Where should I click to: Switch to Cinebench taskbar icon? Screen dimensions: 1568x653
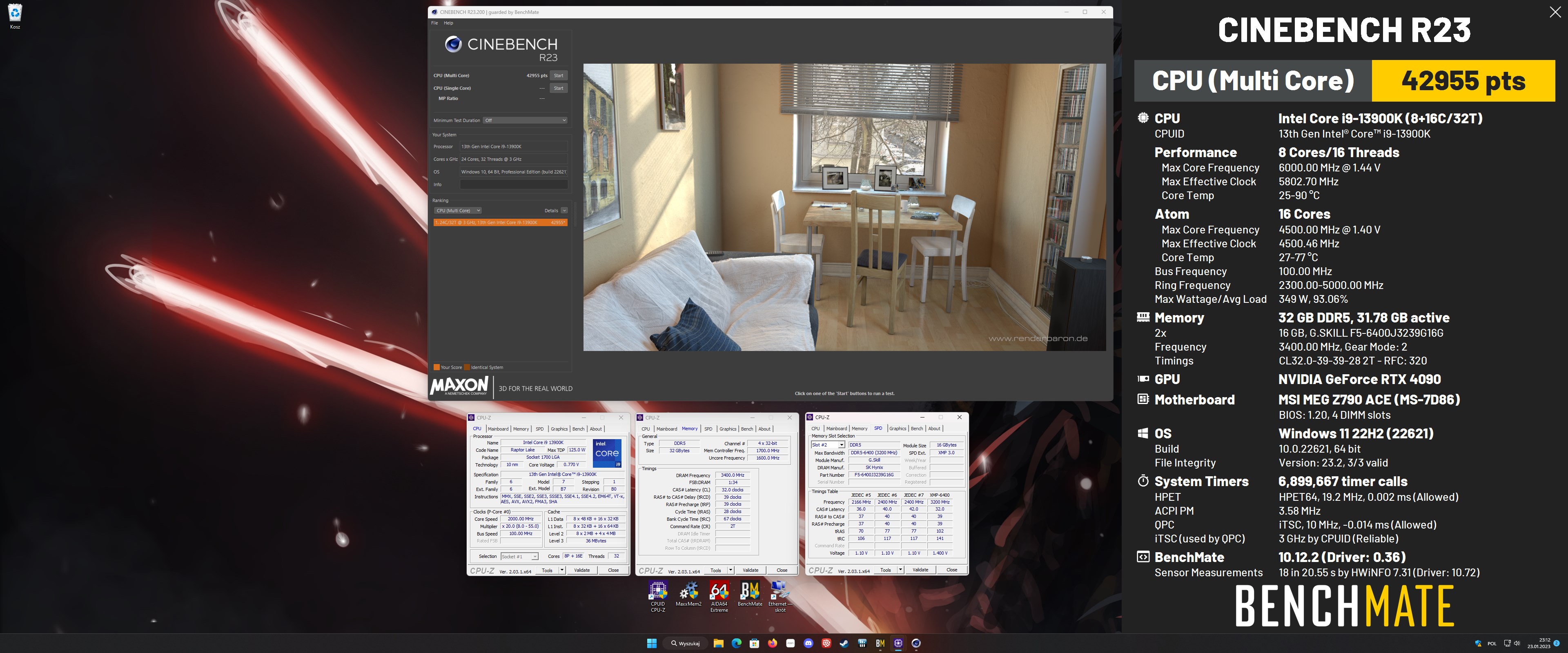(916, 643)
